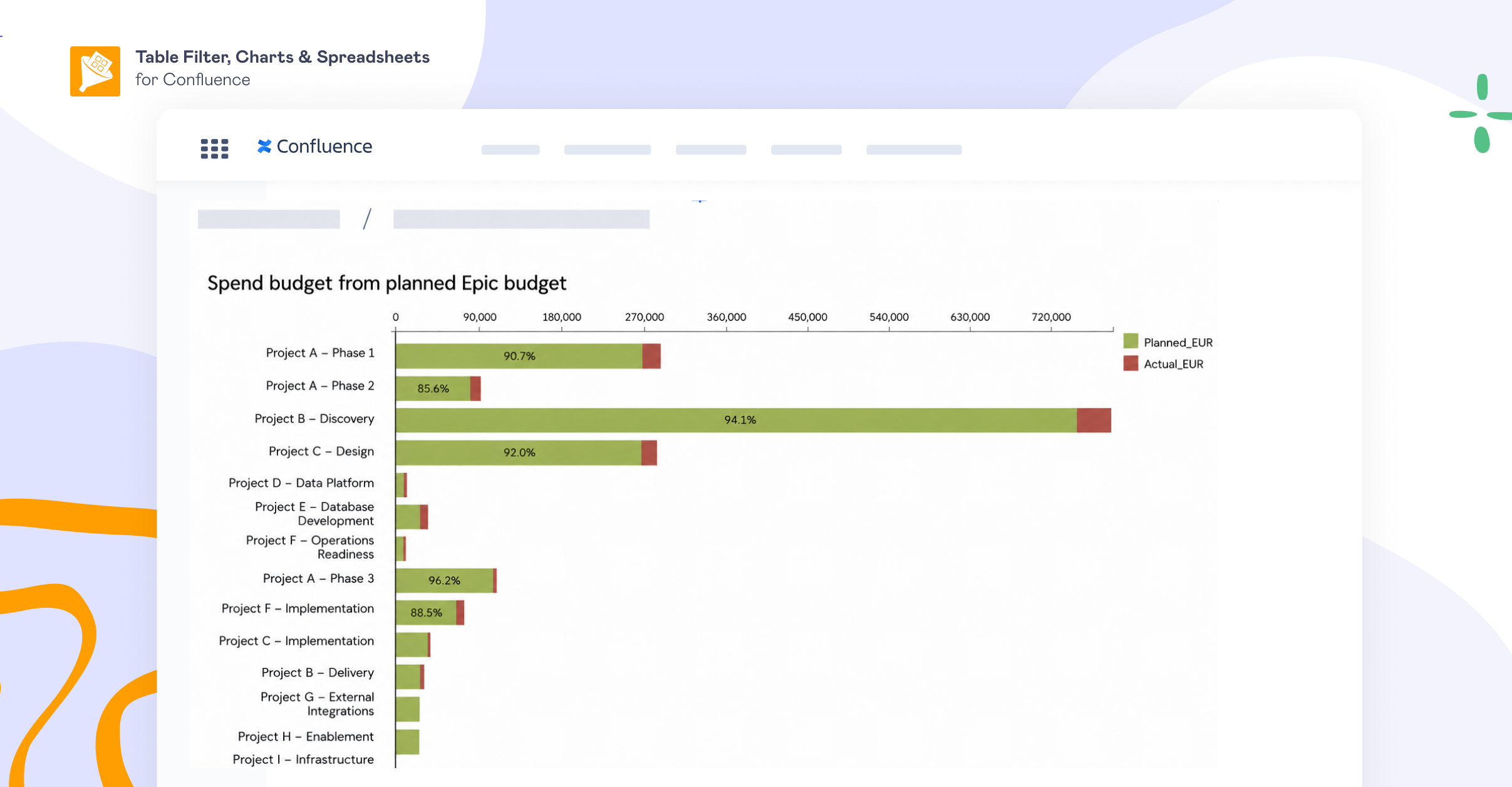Select 'Project F – Operations Readiness' label
The height and width of the screenshot is (787, 1512).
[310, 547]
